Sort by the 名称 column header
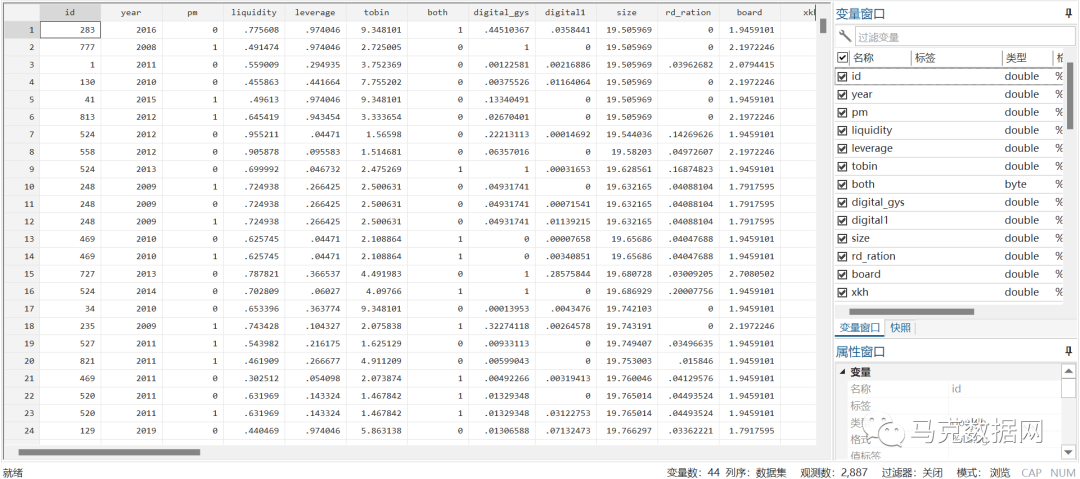Viewport: 1080px width, 479px height. (881, 59)
